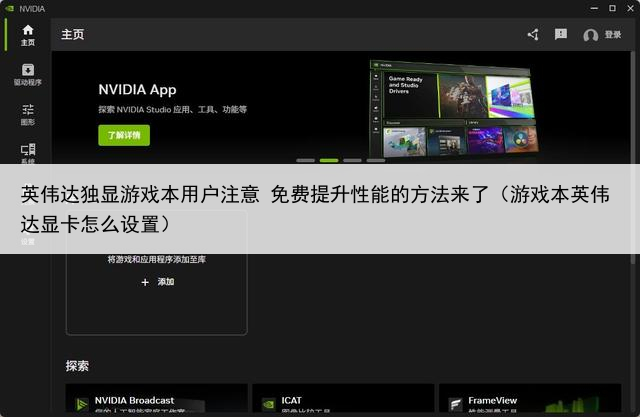Click the share icon in the header
640x417 pixels.
pos(533,35)
